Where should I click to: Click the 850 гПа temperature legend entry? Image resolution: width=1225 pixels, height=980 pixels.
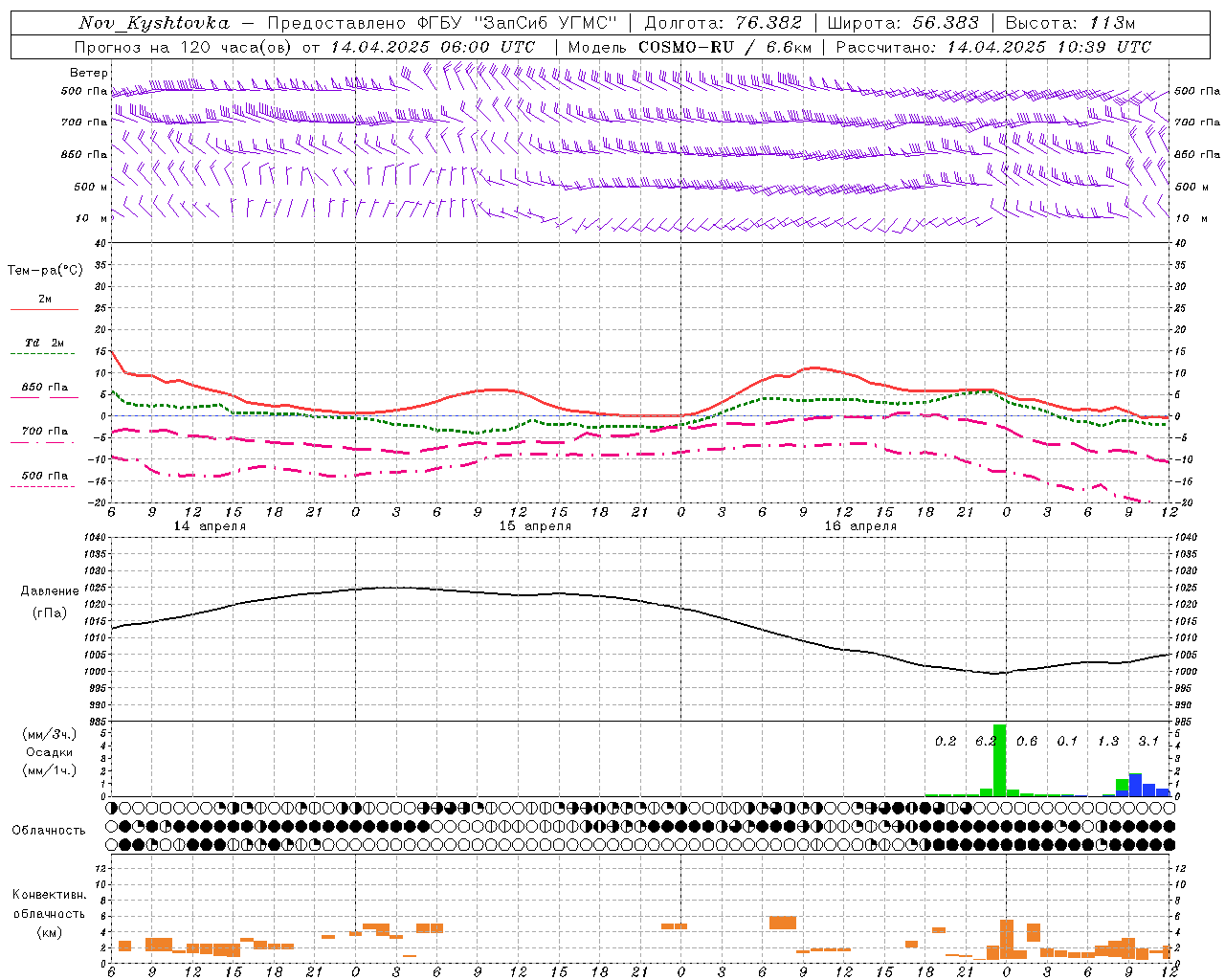[44, 388]
